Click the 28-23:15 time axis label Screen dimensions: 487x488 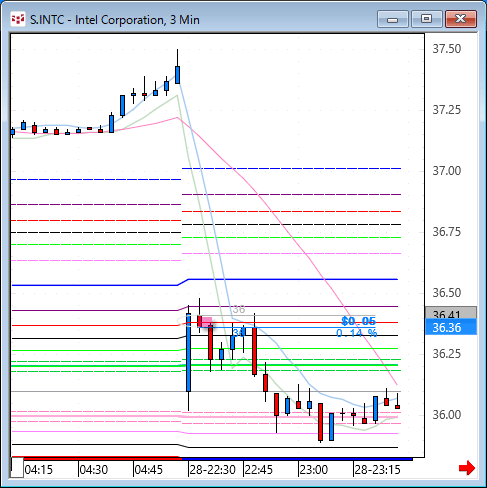coord(377,470)
